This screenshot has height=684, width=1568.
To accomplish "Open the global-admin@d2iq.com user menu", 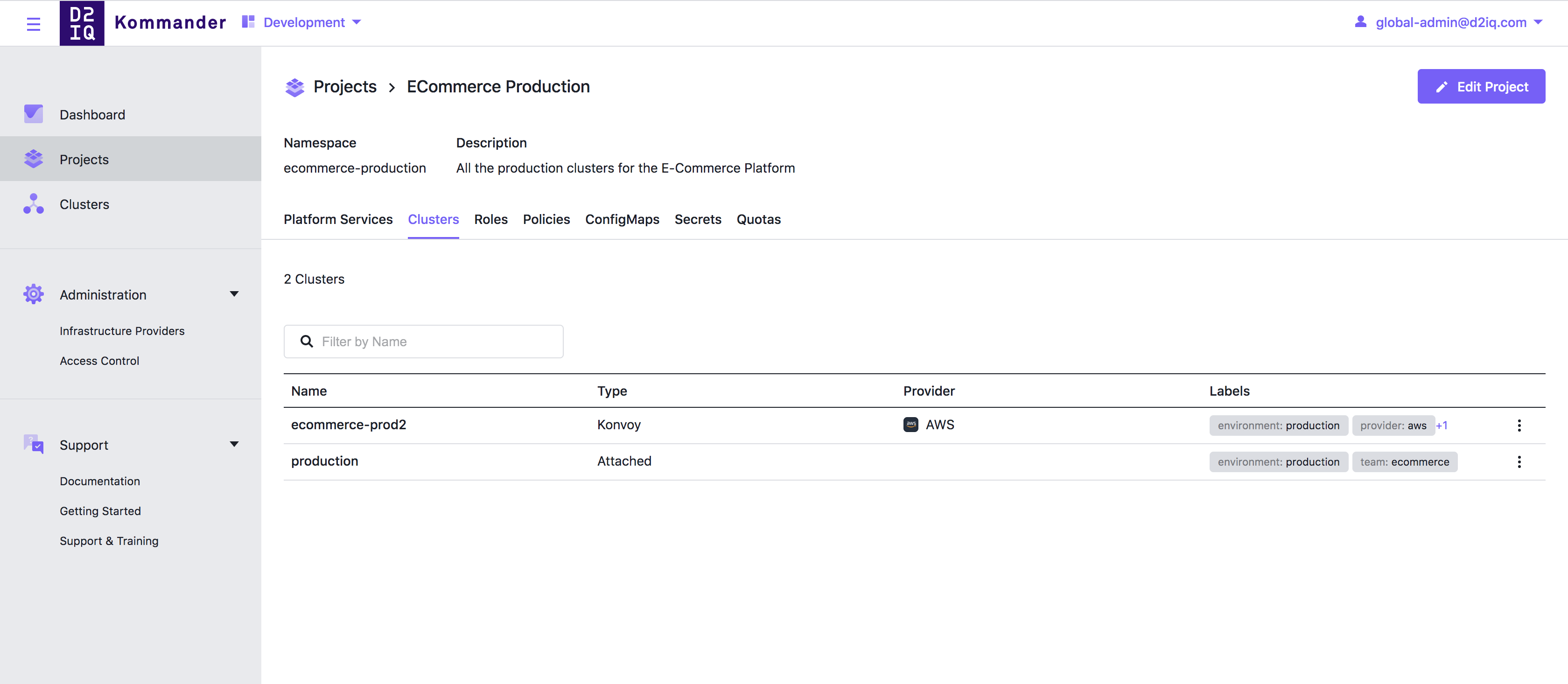I will 1448,22.
